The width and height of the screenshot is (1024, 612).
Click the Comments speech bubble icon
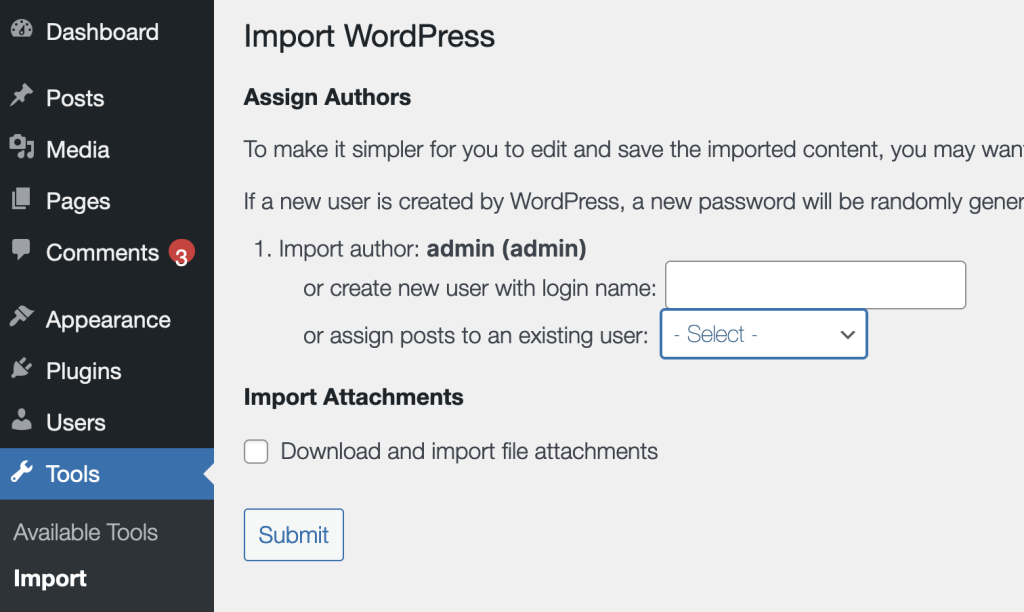click(22, 250)
